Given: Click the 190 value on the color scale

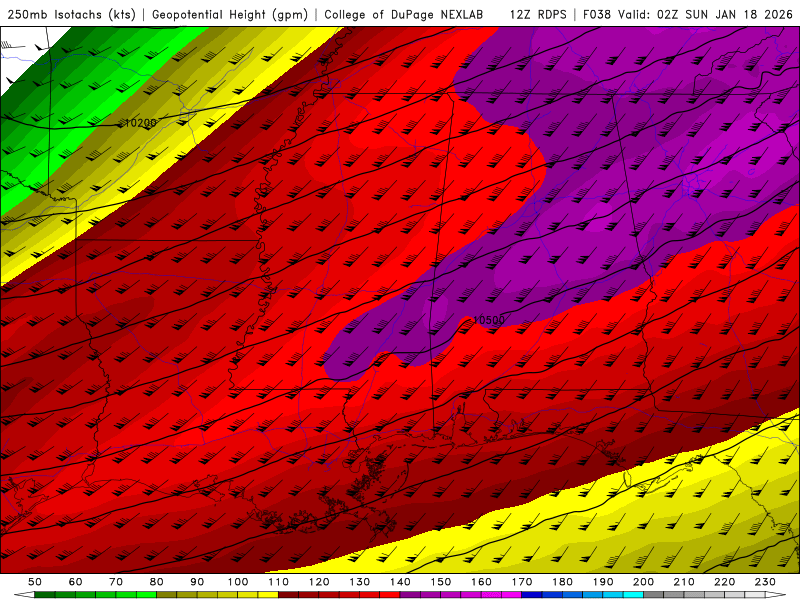Looking at the screenshot, I should click(x=603, y=582).
